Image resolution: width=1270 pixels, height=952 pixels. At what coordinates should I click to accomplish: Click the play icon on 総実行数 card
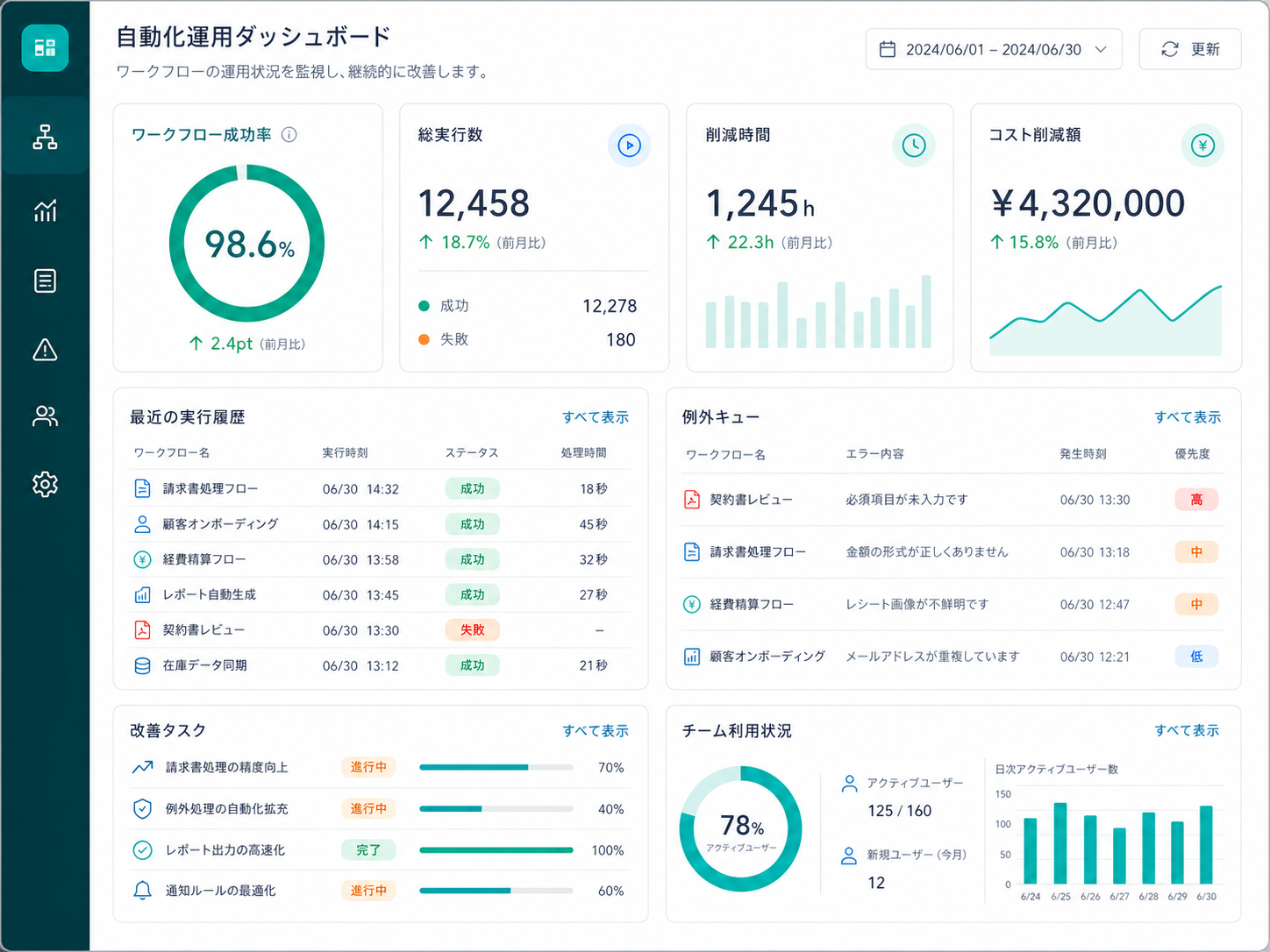[x=629, y=146]
